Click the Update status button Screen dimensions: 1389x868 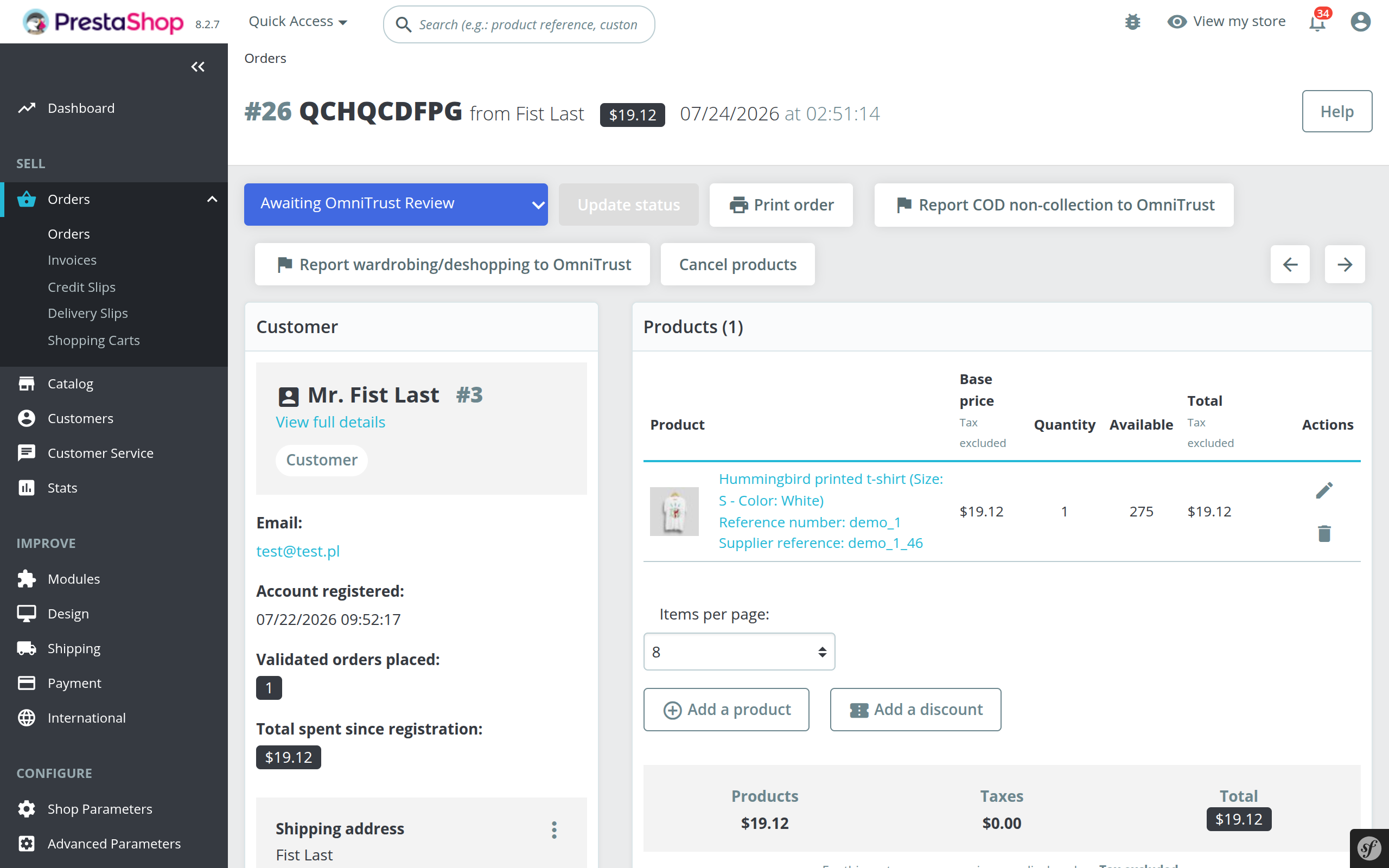click(x=628, y=205)
